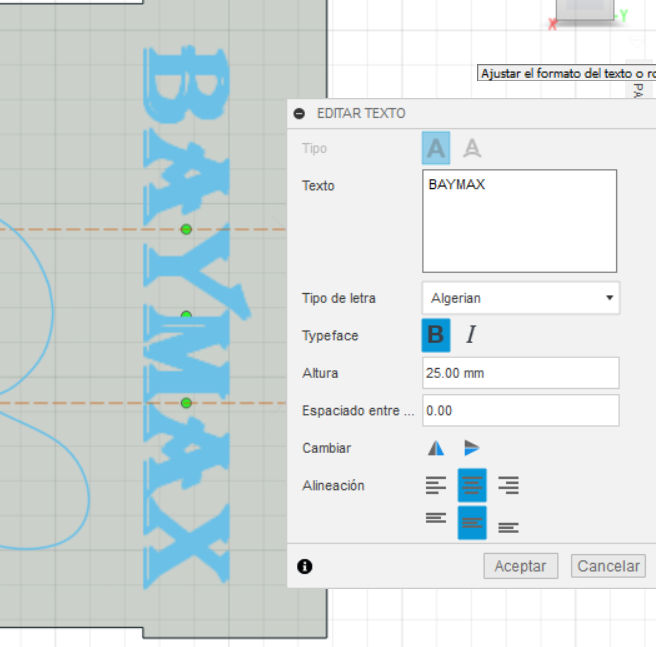Click the X axis on the view cube
Screen dimensions: 656x647
pos(553,25)
